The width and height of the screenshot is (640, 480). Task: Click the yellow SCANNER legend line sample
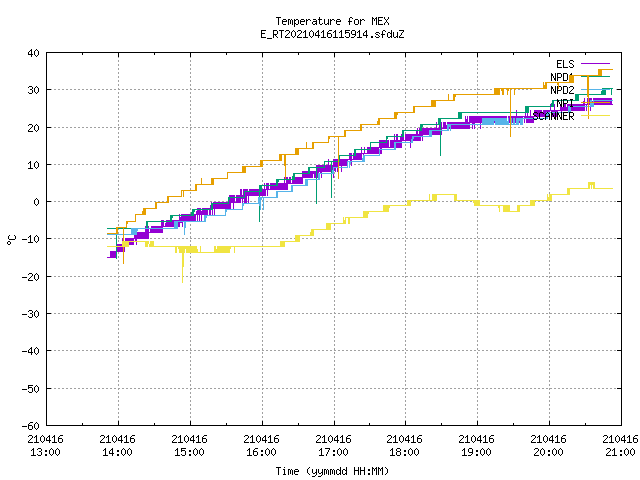click(x=596, y=116)
